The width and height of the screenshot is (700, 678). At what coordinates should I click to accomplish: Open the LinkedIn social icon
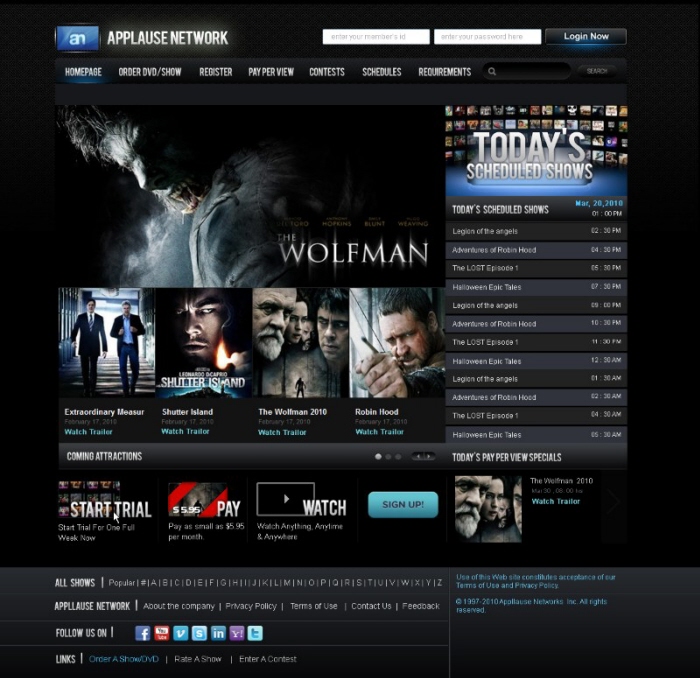(218, 633)
